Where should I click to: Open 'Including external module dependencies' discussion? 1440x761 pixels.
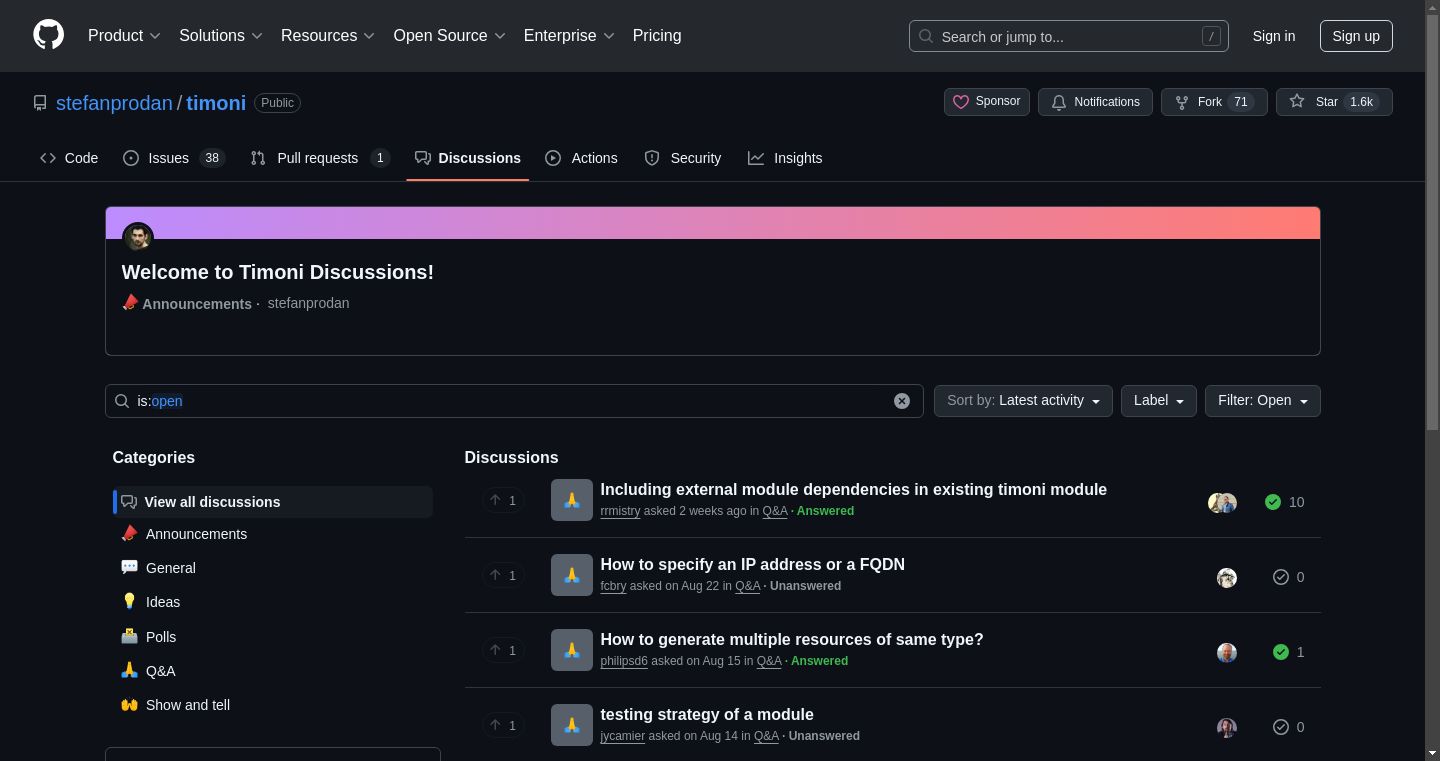click(853, 489)
